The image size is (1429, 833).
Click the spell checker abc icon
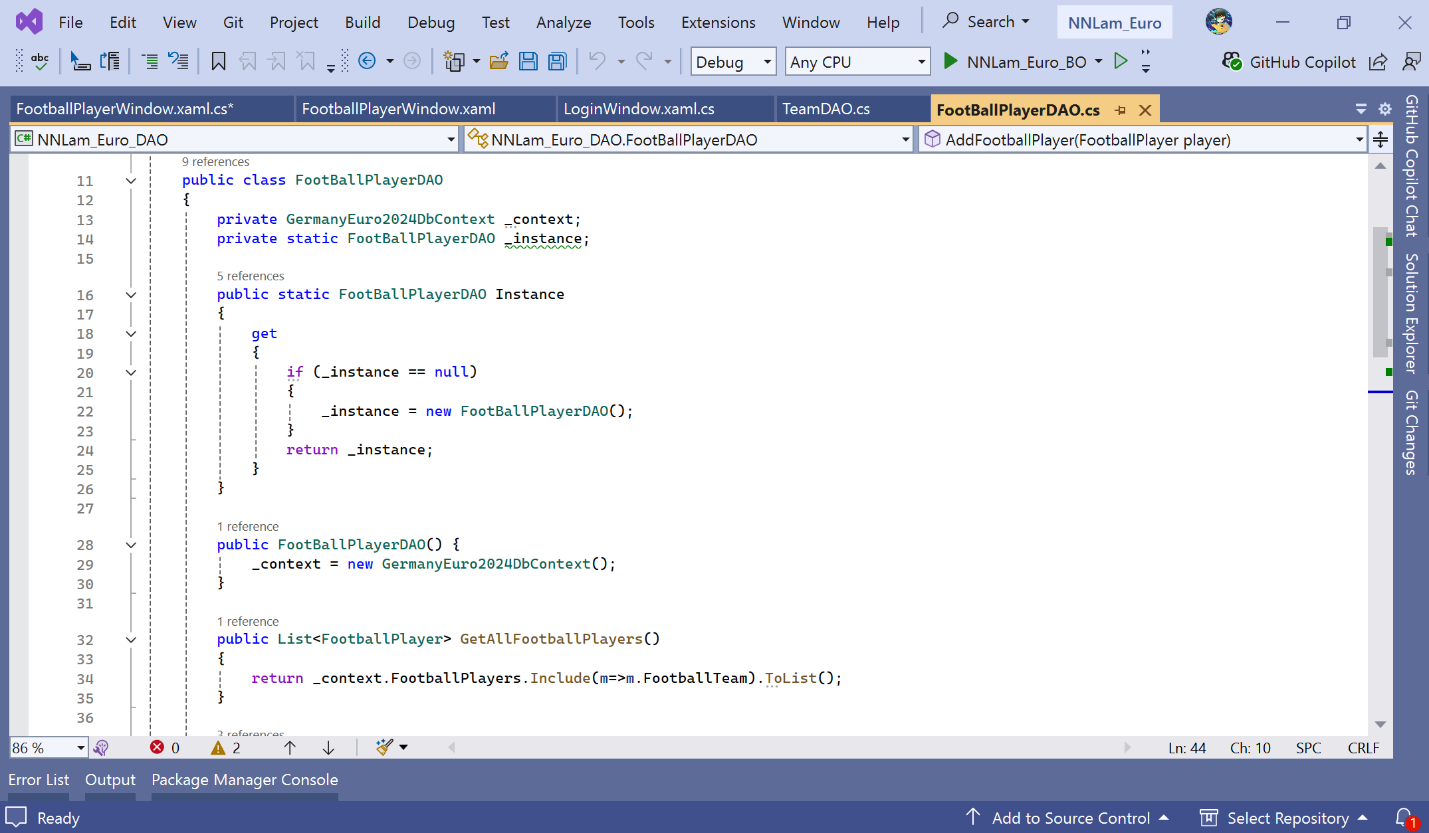click(x=40, y=61)
